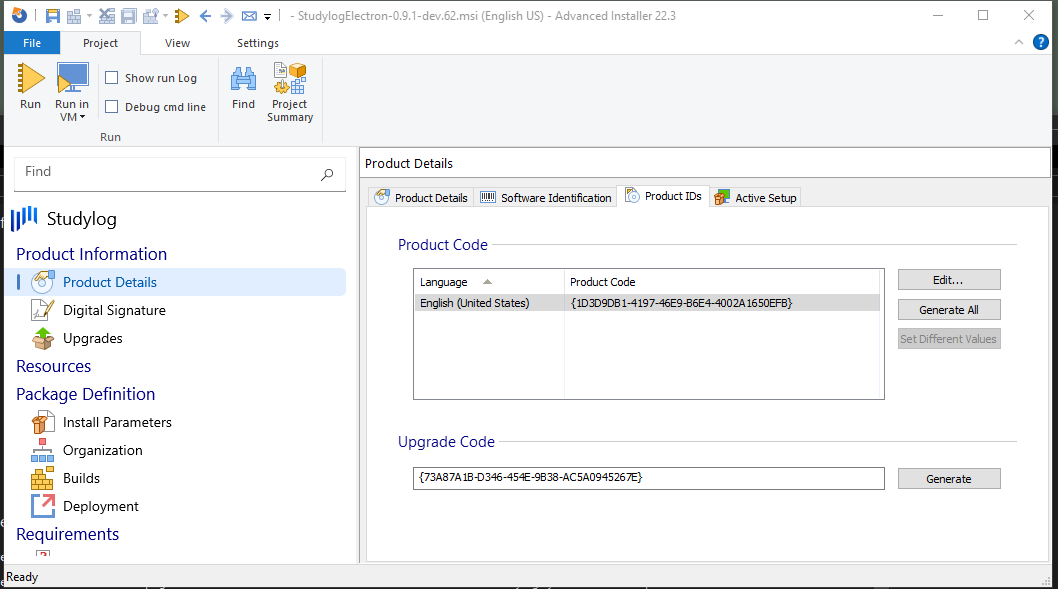Collapse the ribbon using the chevron
The height and width of the screenshot is (589, 1058).
(1018, 42)
